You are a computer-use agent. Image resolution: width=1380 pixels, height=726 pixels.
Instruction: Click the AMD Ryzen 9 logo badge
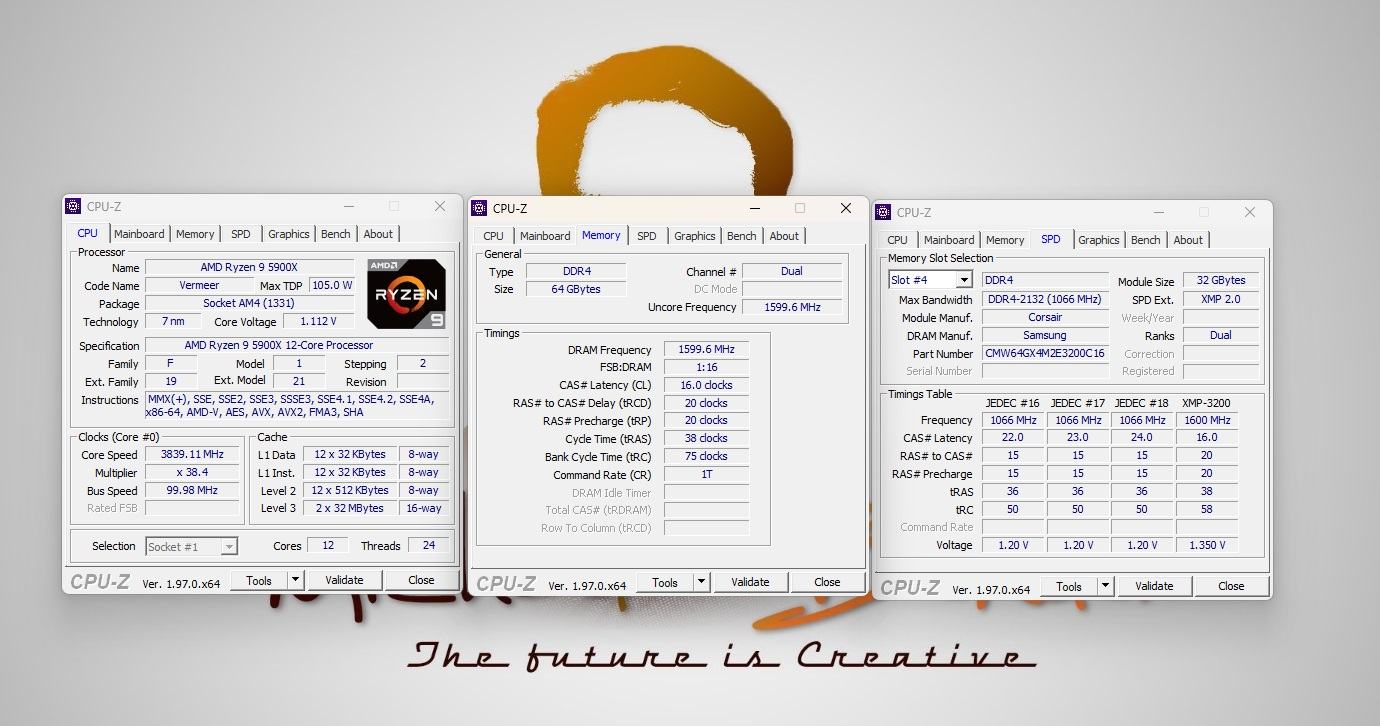tap(406, 294)
